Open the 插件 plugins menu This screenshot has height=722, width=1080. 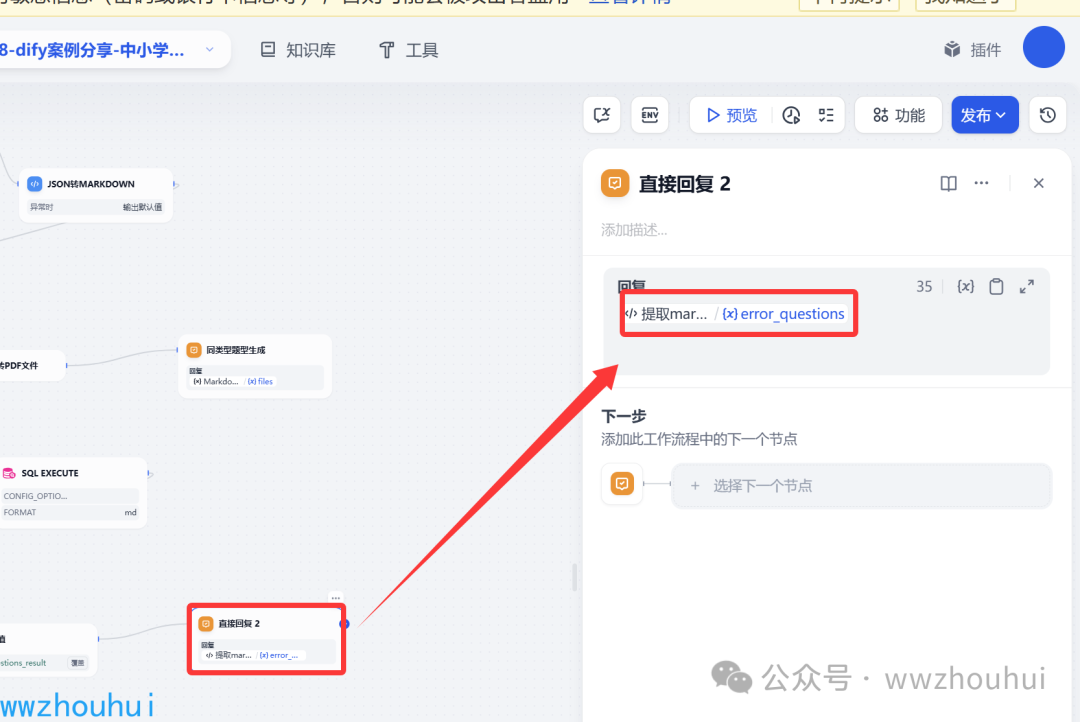click(972, 50)
